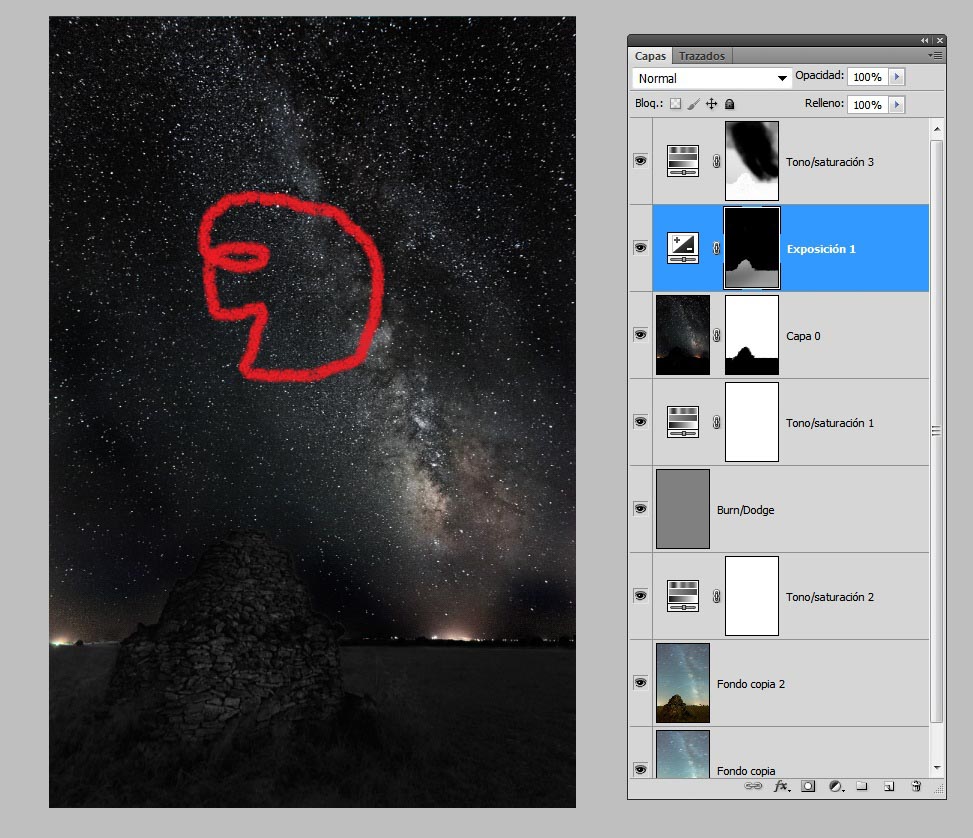
Task: Lock image pixels with brush icon
Action: [693, 103]
